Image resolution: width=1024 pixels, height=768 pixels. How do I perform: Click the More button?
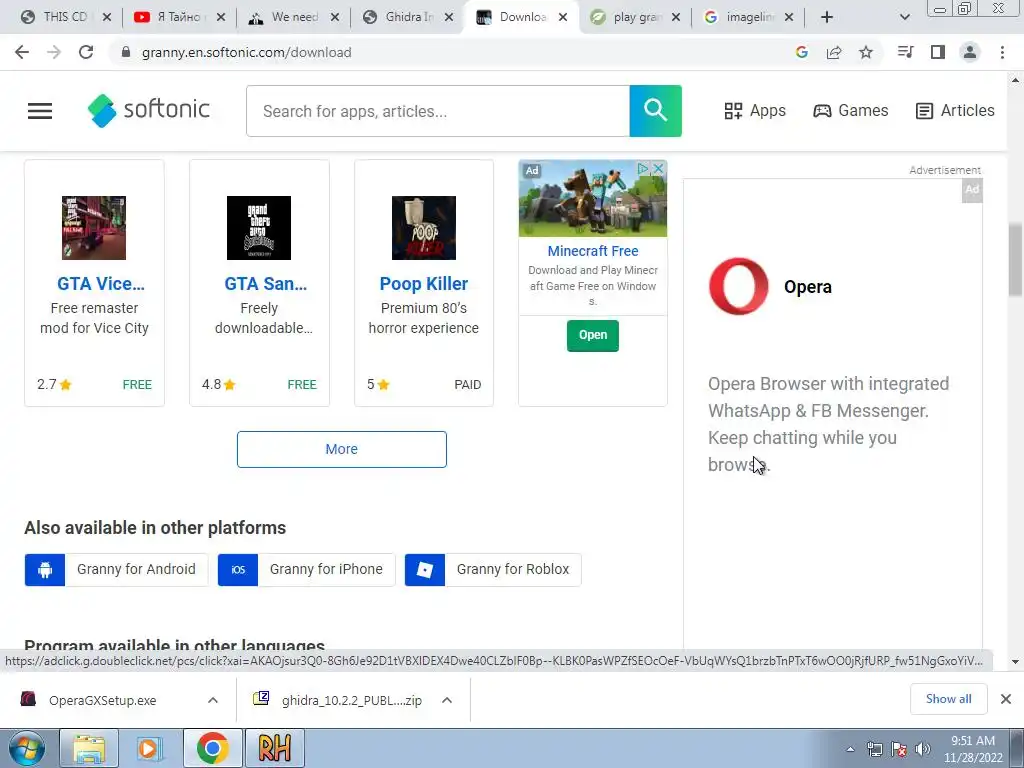point(342,449)
